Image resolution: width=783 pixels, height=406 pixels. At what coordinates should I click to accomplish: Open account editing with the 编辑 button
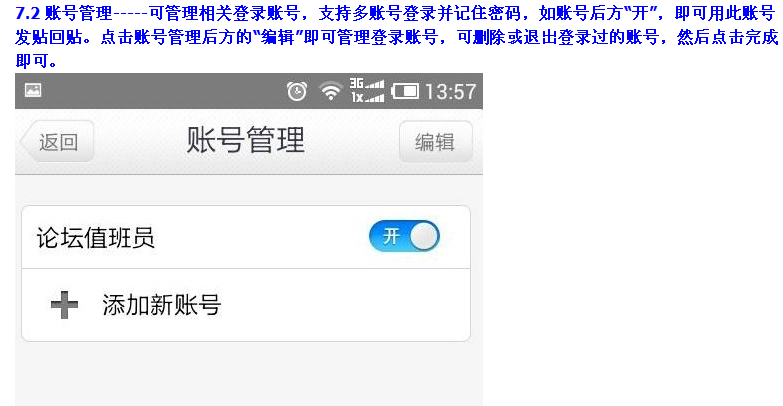click(x=435, y=142)
